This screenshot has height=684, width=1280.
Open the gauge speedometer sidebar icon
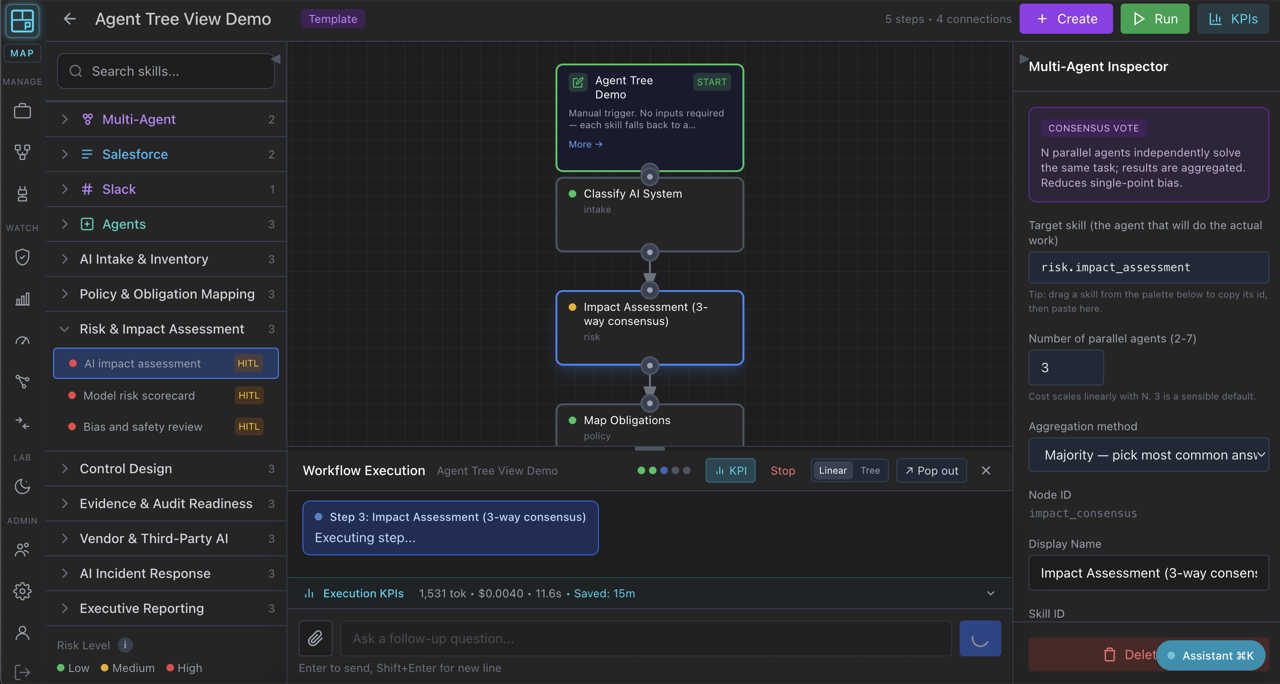[x=22, y=340]
